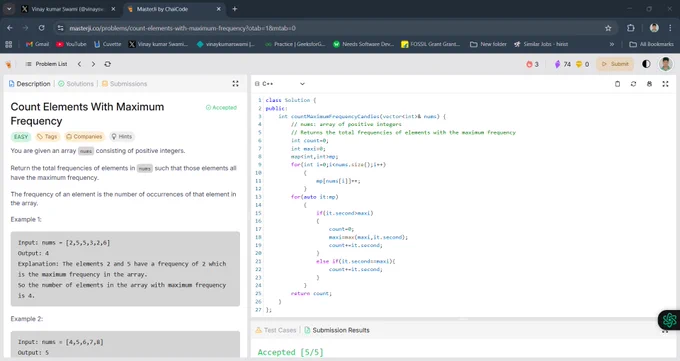The width and height of the screenshot is (680, 361).
Task: Close the Vinay kumar Swami X tab
Action: coord(113,9)
